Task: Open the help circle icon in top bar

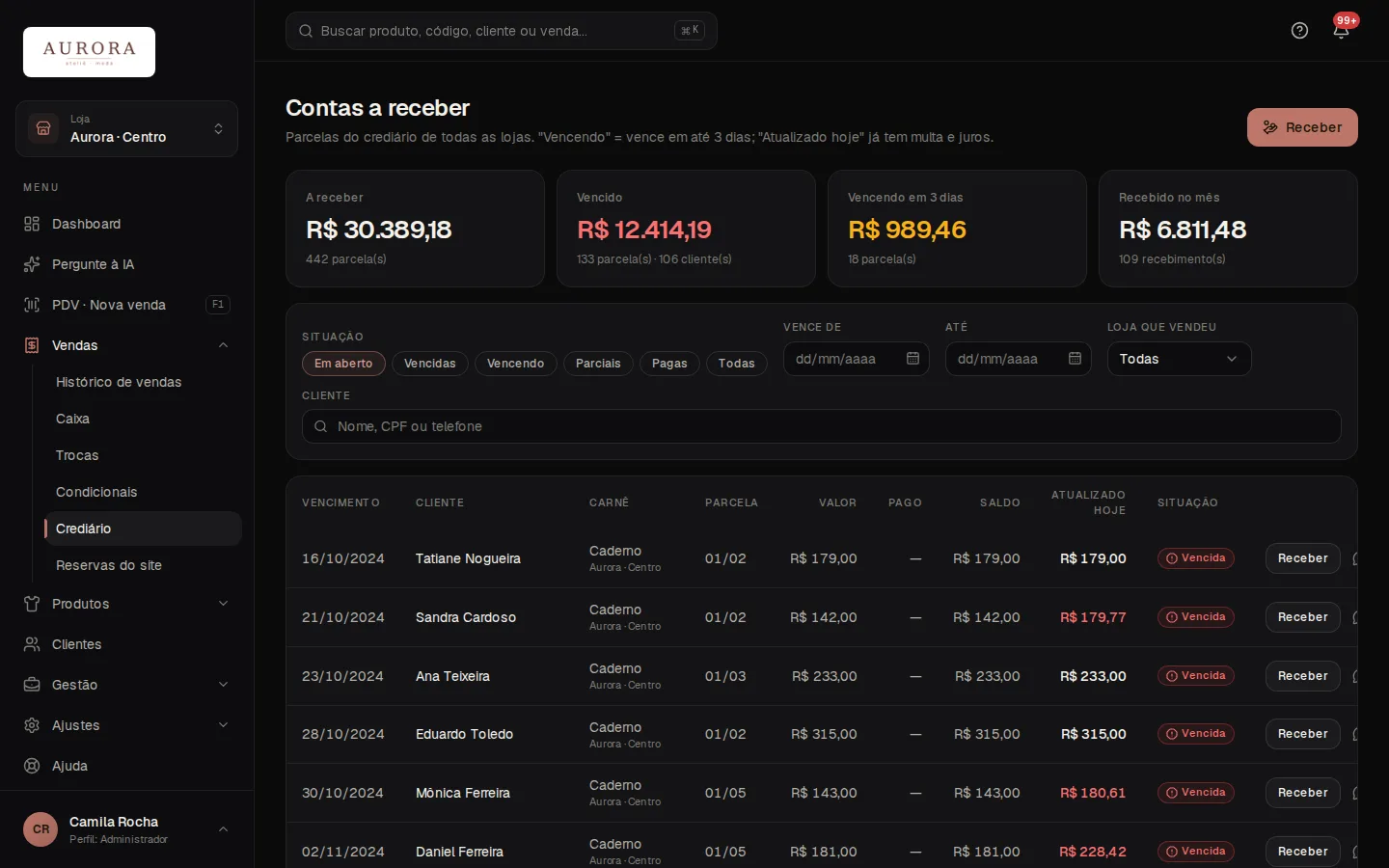Action: [x=1299, y=31]
